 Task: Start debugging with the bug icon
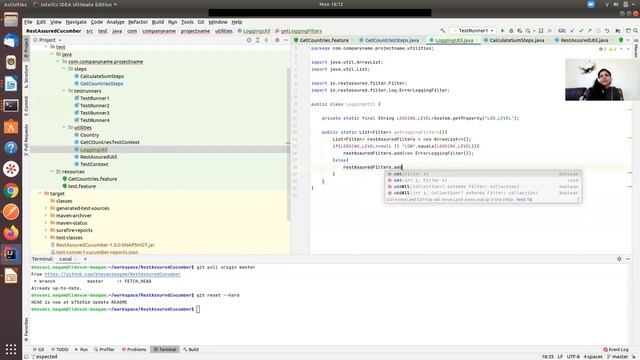pyautogui.click(x=511, y=31)
